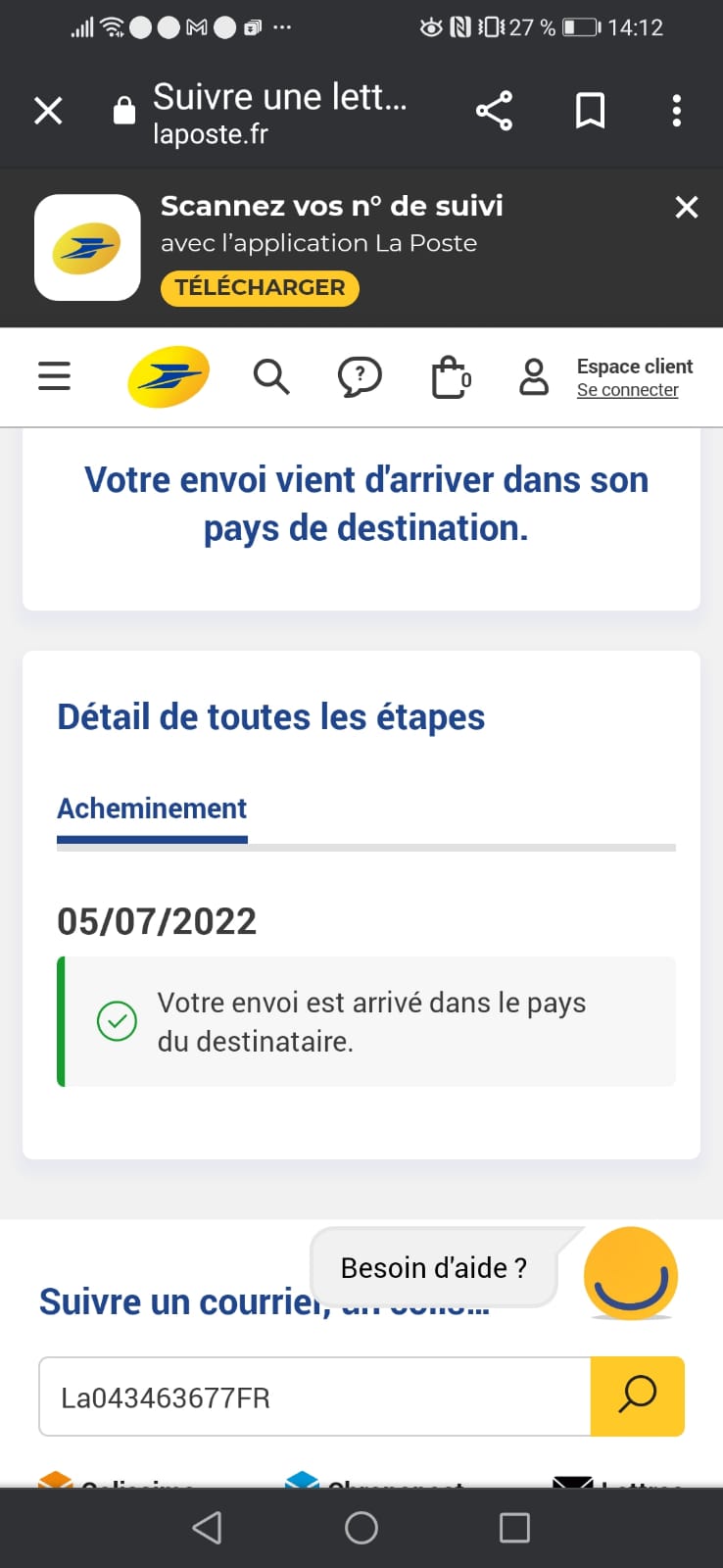Submit tracking search with yellow magnifier button
The height and width of the screenshot is (1568, 723).
(637, 1396)
